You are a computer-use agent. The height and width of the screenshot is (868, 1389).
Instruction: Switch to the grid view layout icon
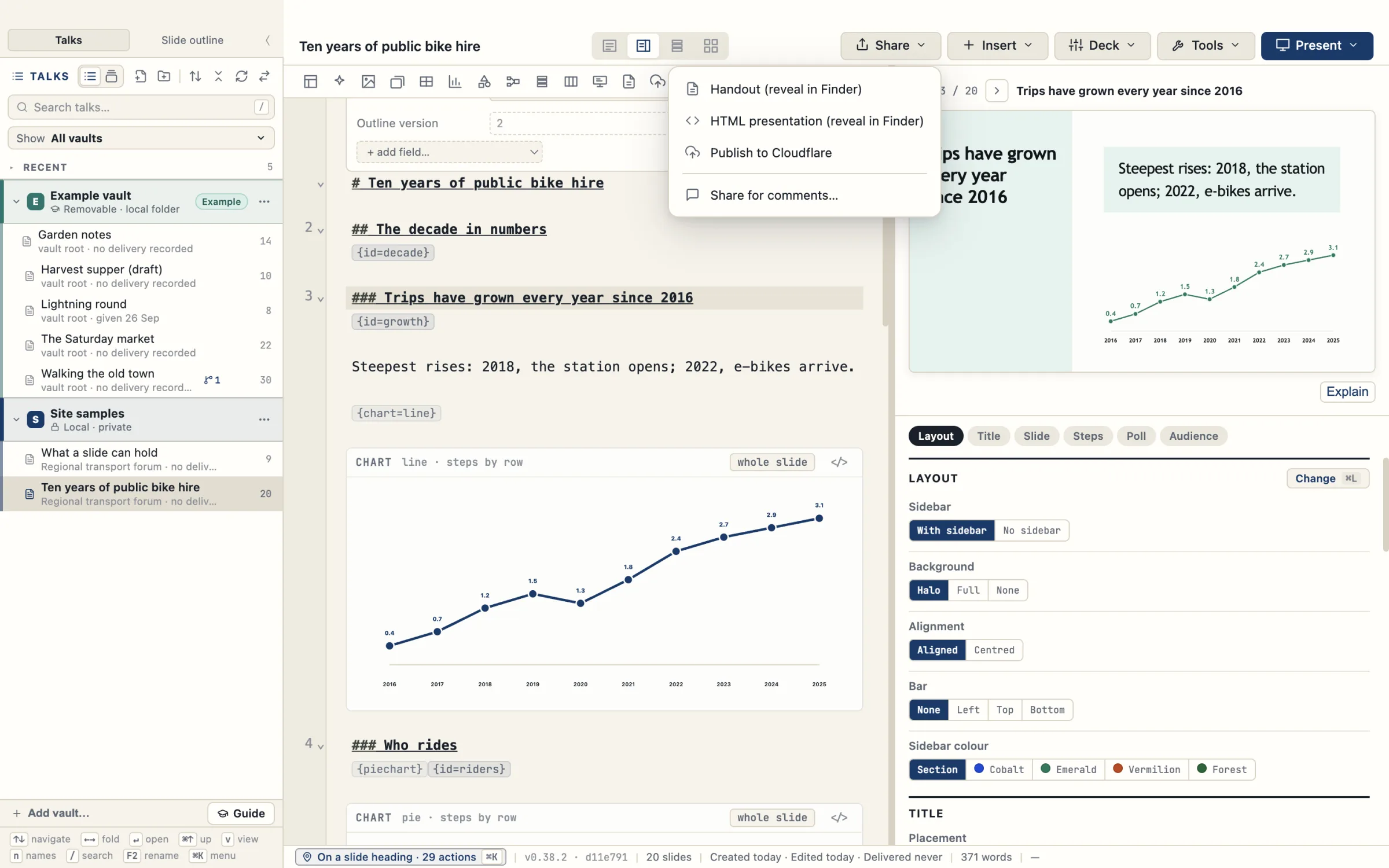(x=710, y=46)
